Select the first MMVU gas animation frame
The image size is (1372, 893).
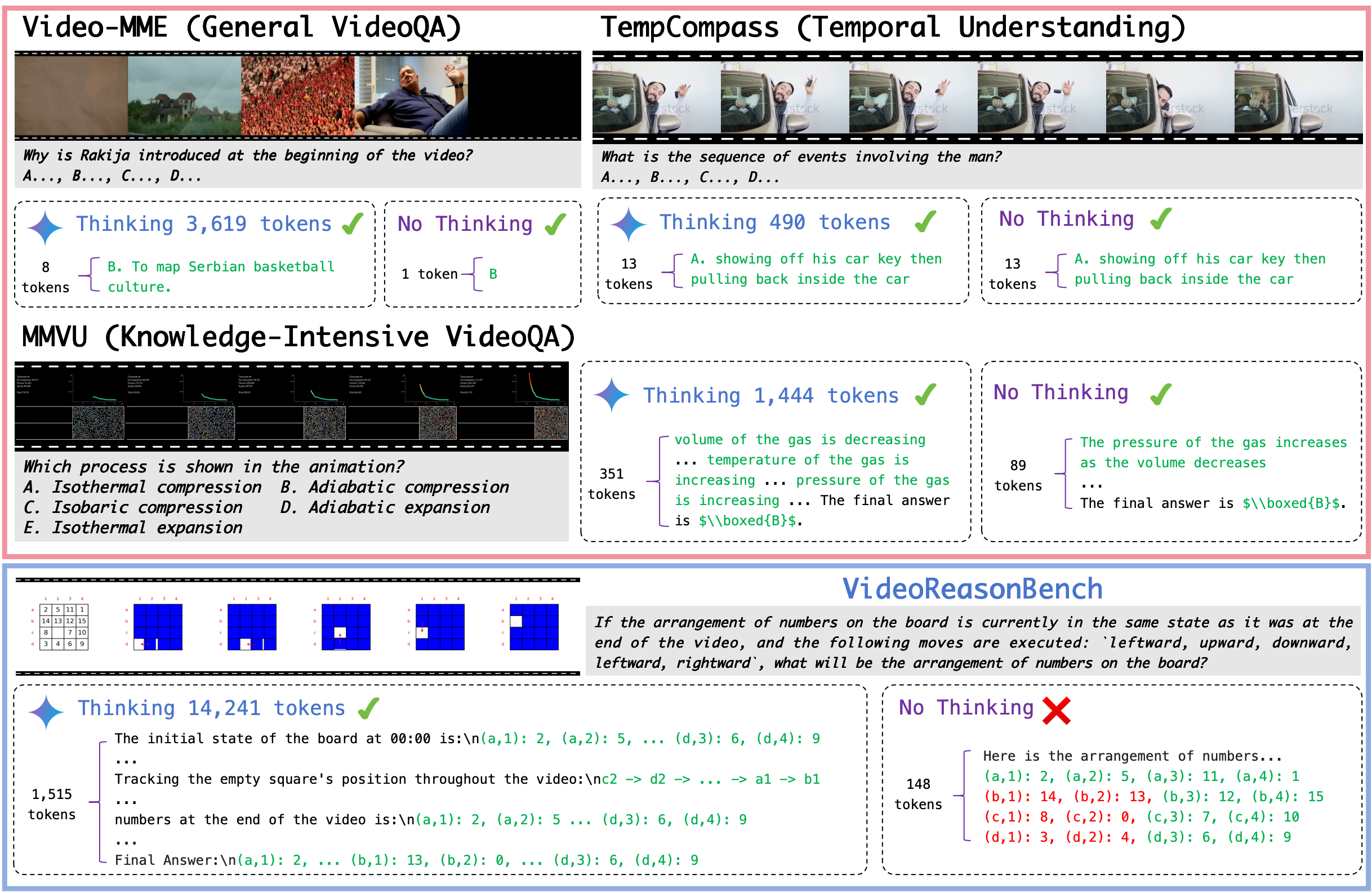70,406
